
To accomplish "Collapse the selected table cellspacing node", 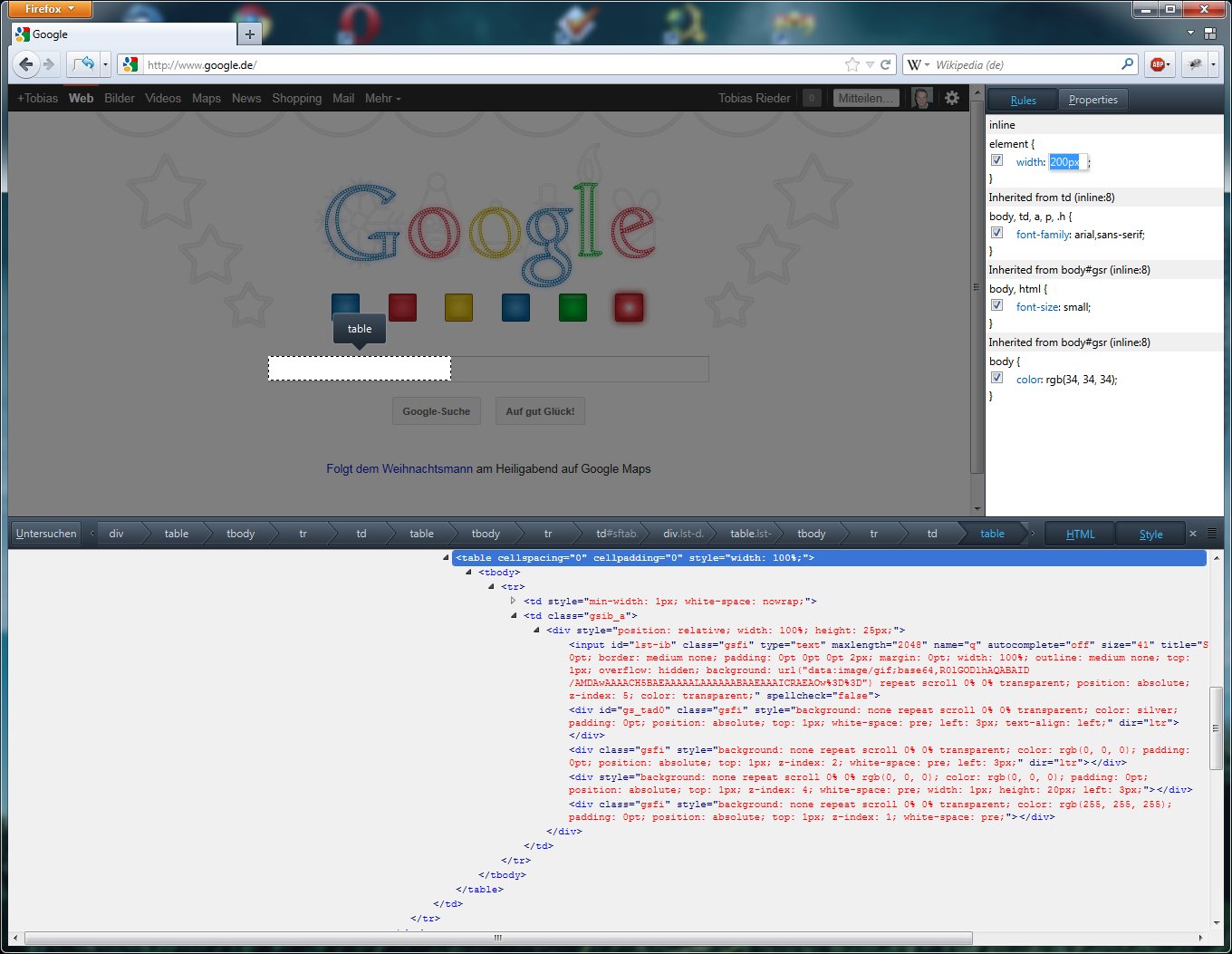I will 445,558.
